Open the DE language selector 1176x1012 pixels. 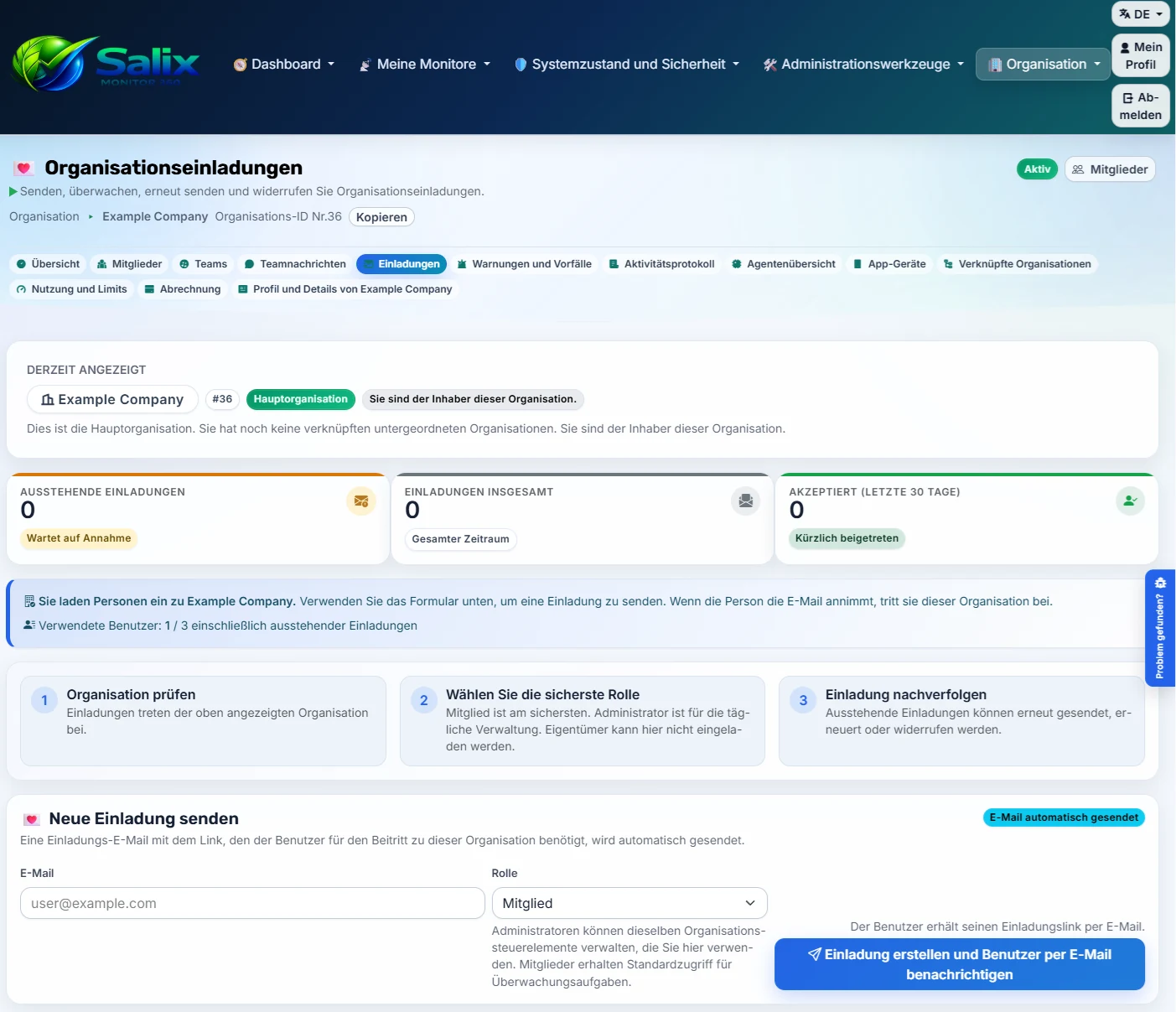click(1141, 14)
